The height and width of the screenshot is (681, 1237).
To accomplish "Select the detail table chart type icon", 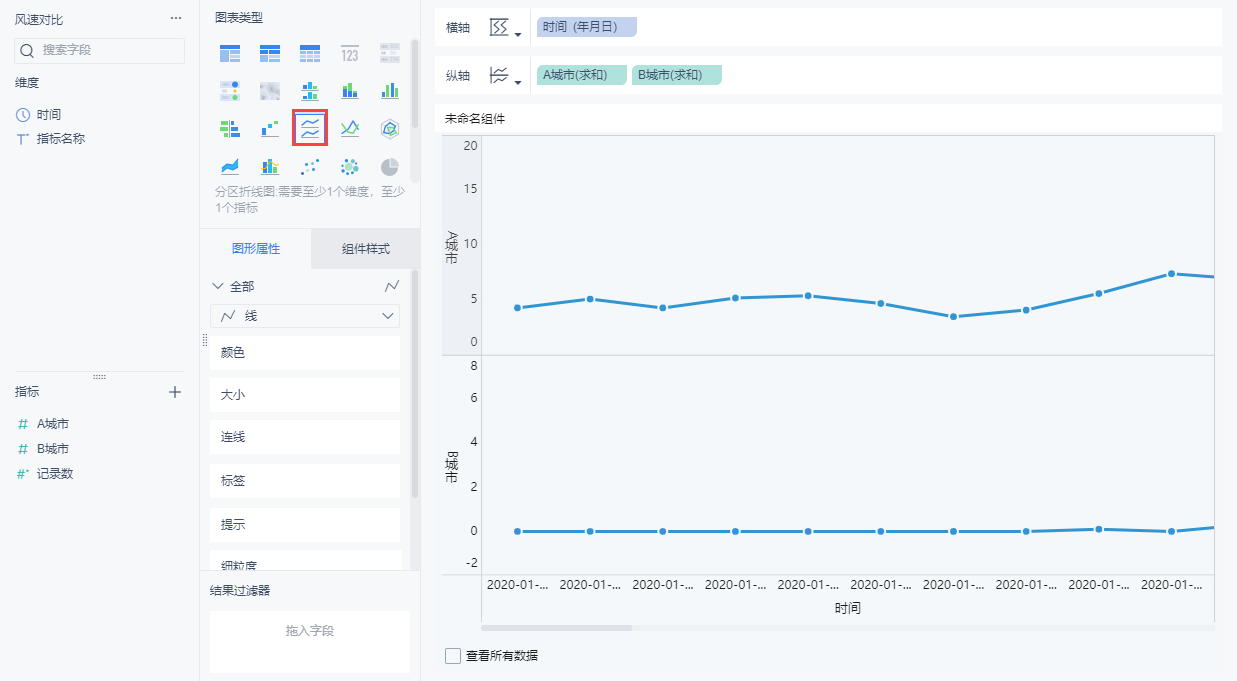I will pos(310,53).
